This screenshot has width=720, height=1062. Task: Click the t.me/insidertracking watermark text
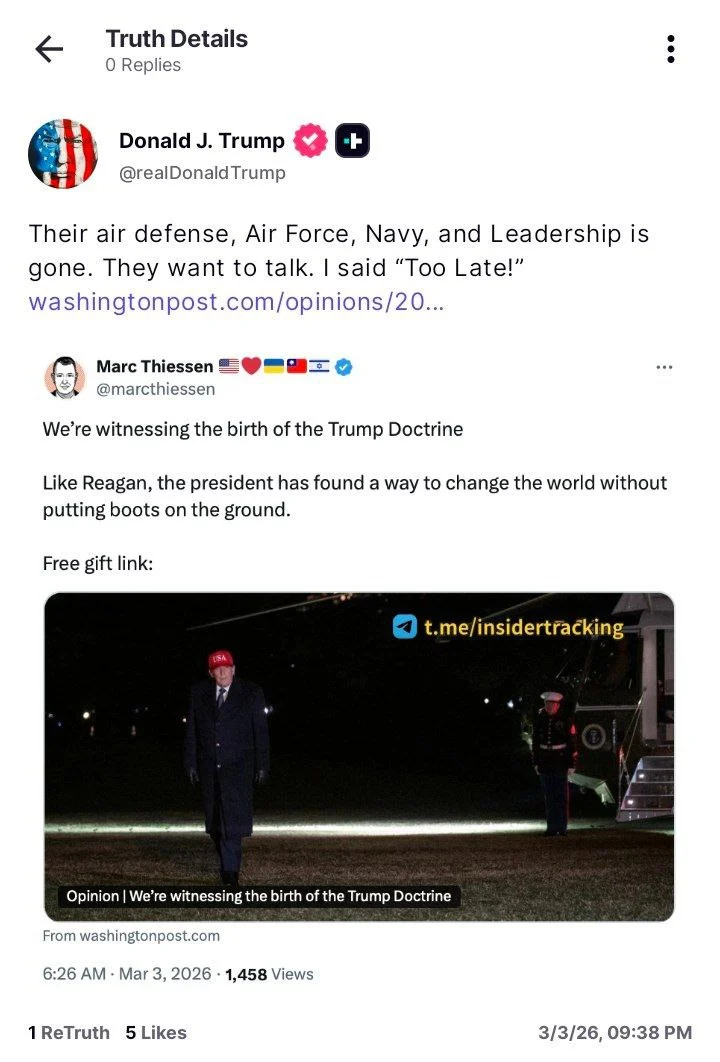[x=523, y=628]
